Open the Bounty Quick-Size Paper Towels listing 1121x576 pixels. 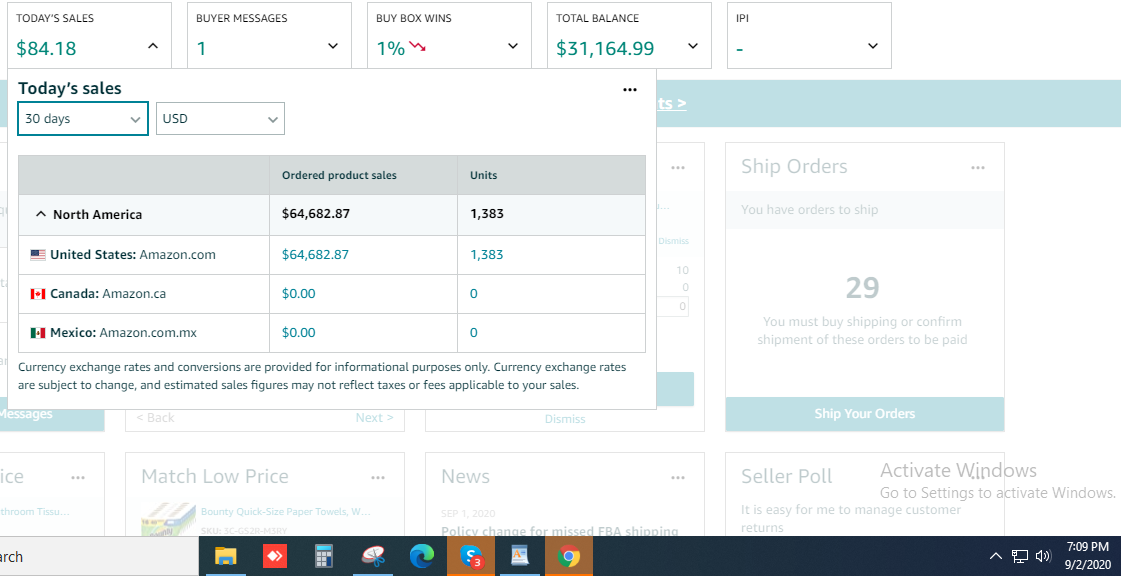click(286, 512)
